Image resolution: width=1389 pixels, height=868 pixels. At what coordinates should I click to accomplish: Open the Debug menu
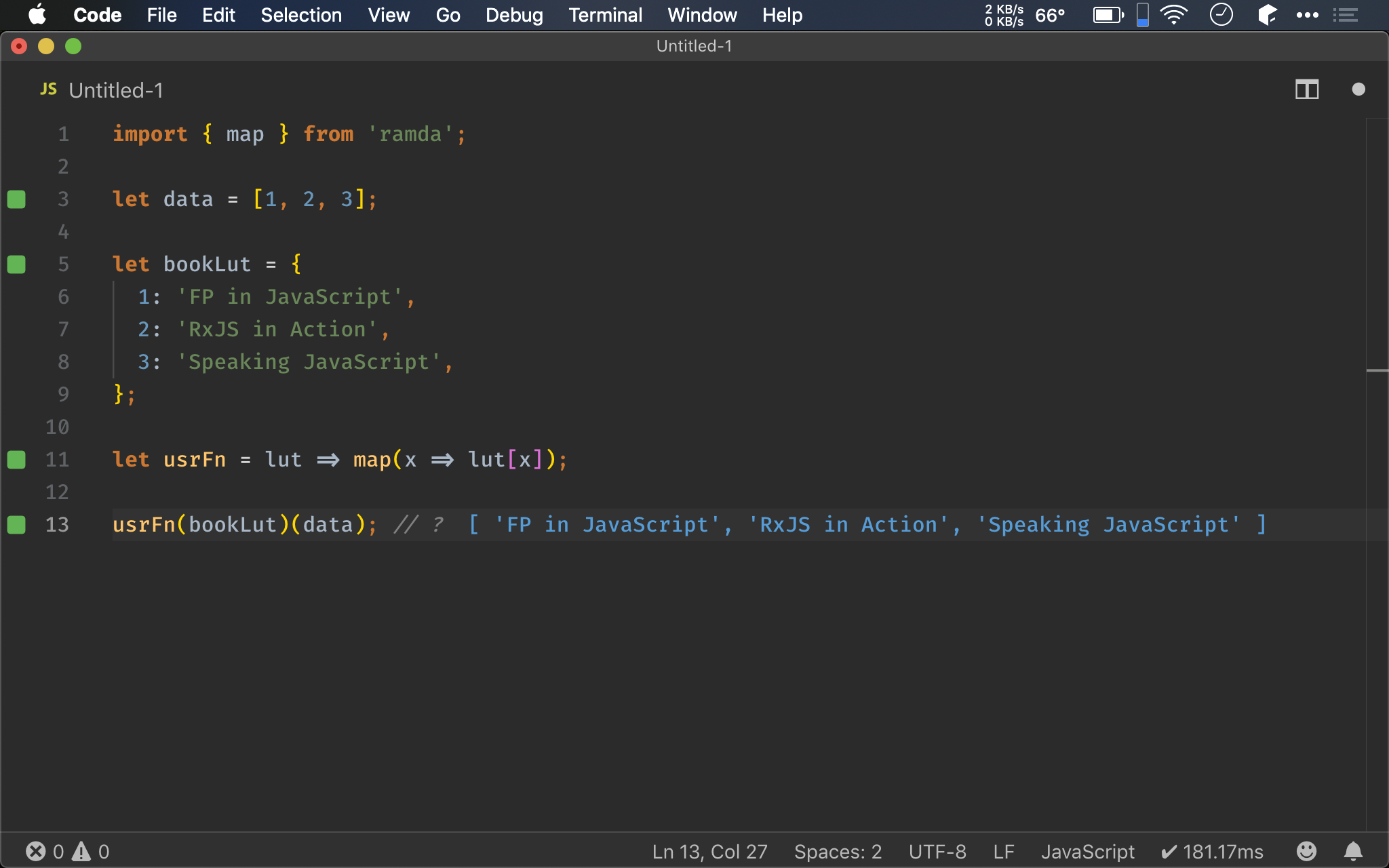[x=514, y=15]
